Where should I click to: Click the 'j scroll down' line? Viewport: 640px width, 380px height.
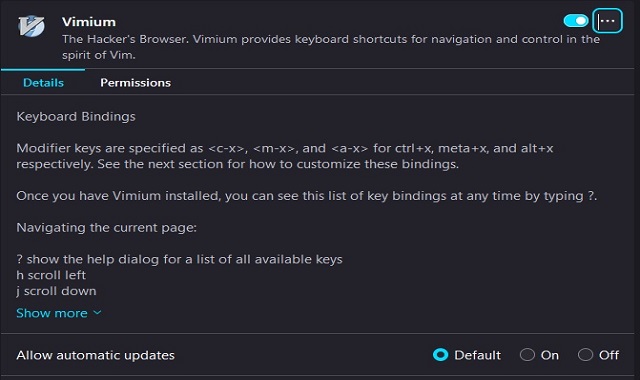(x=56, y=291)
